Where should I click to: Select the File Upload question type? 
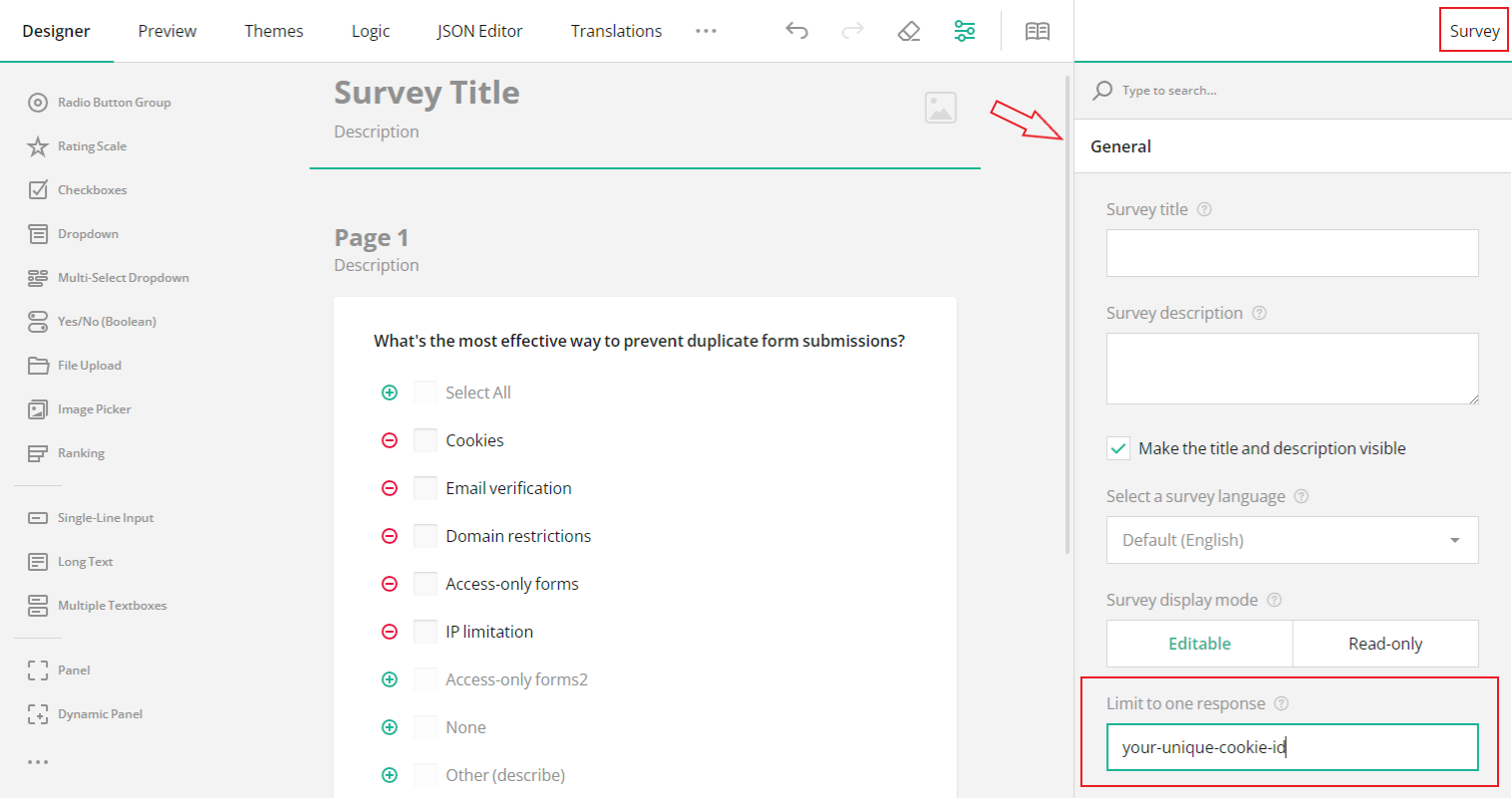click(x=88, y=365)
